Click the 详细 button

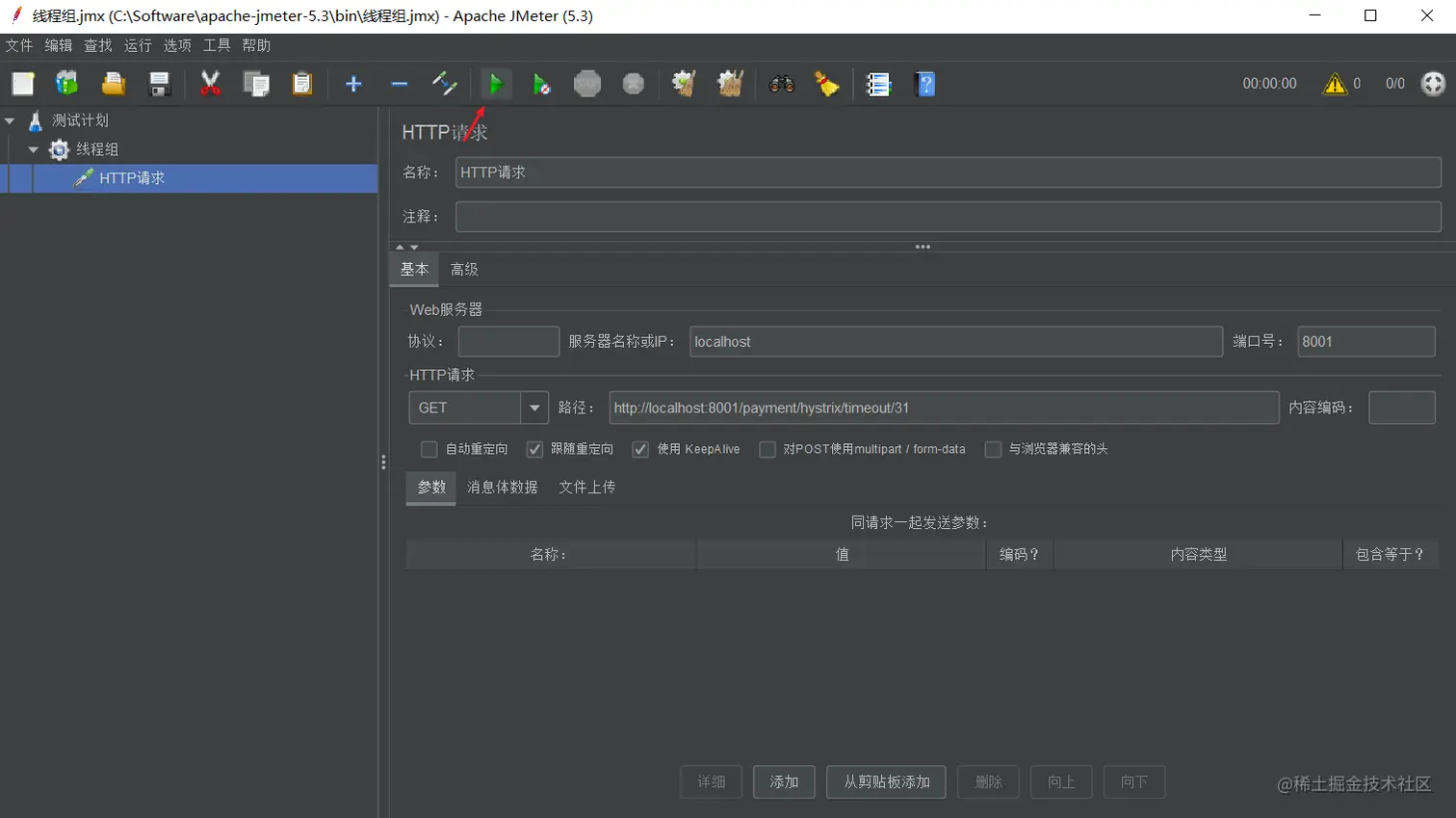point(712,782)
